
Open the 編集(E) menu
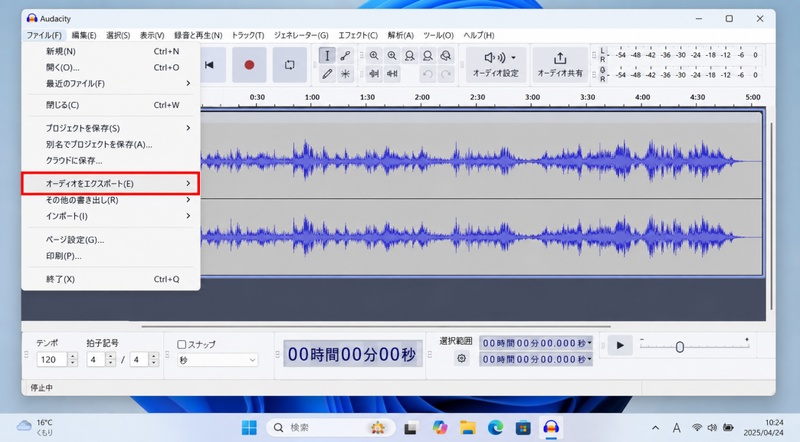(84, 35)
